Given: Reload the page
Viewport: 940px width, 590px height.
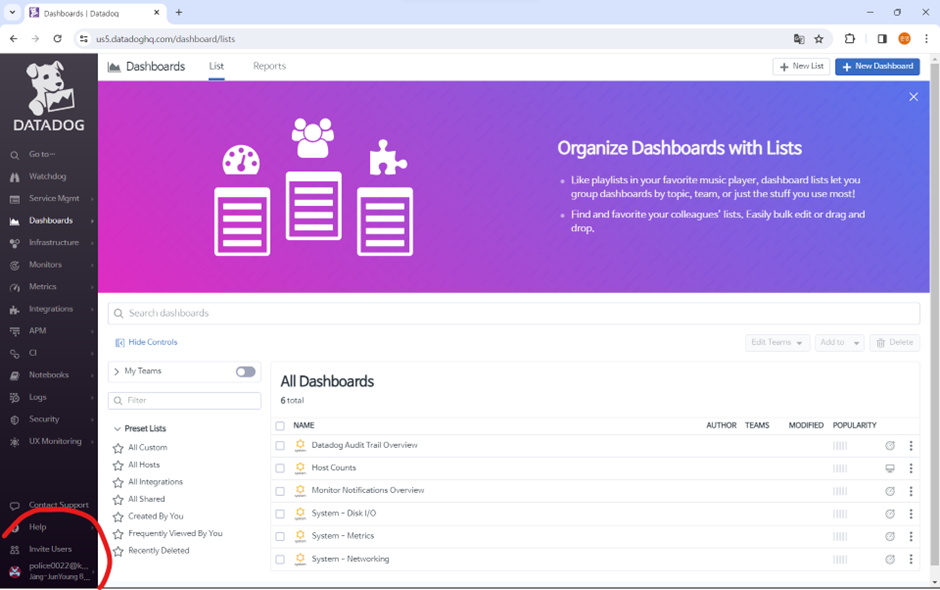Looking at the screenshot, I should click(58, 39).
